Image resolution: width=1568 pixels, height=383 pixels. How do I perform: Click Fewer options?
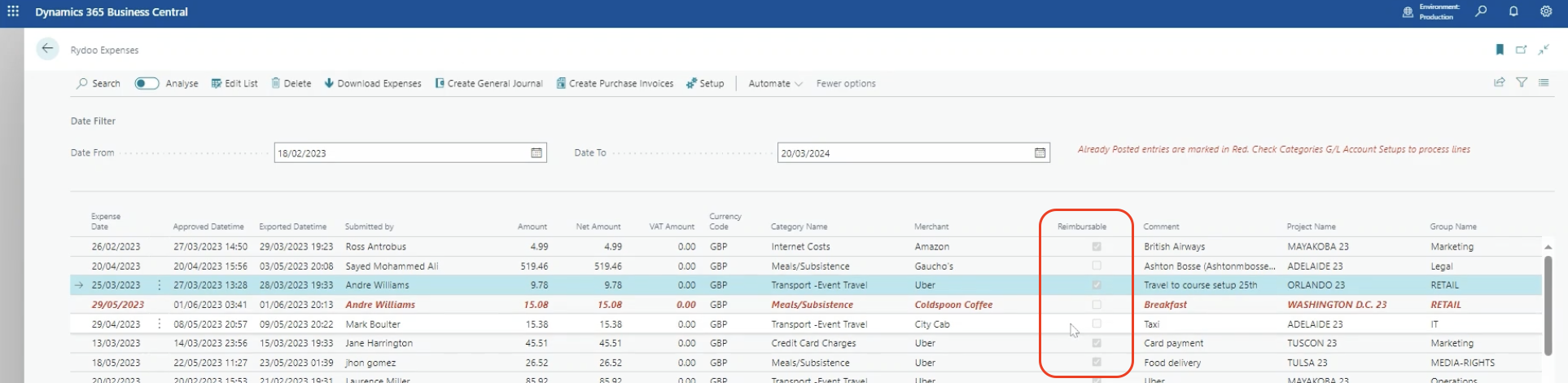846,83
